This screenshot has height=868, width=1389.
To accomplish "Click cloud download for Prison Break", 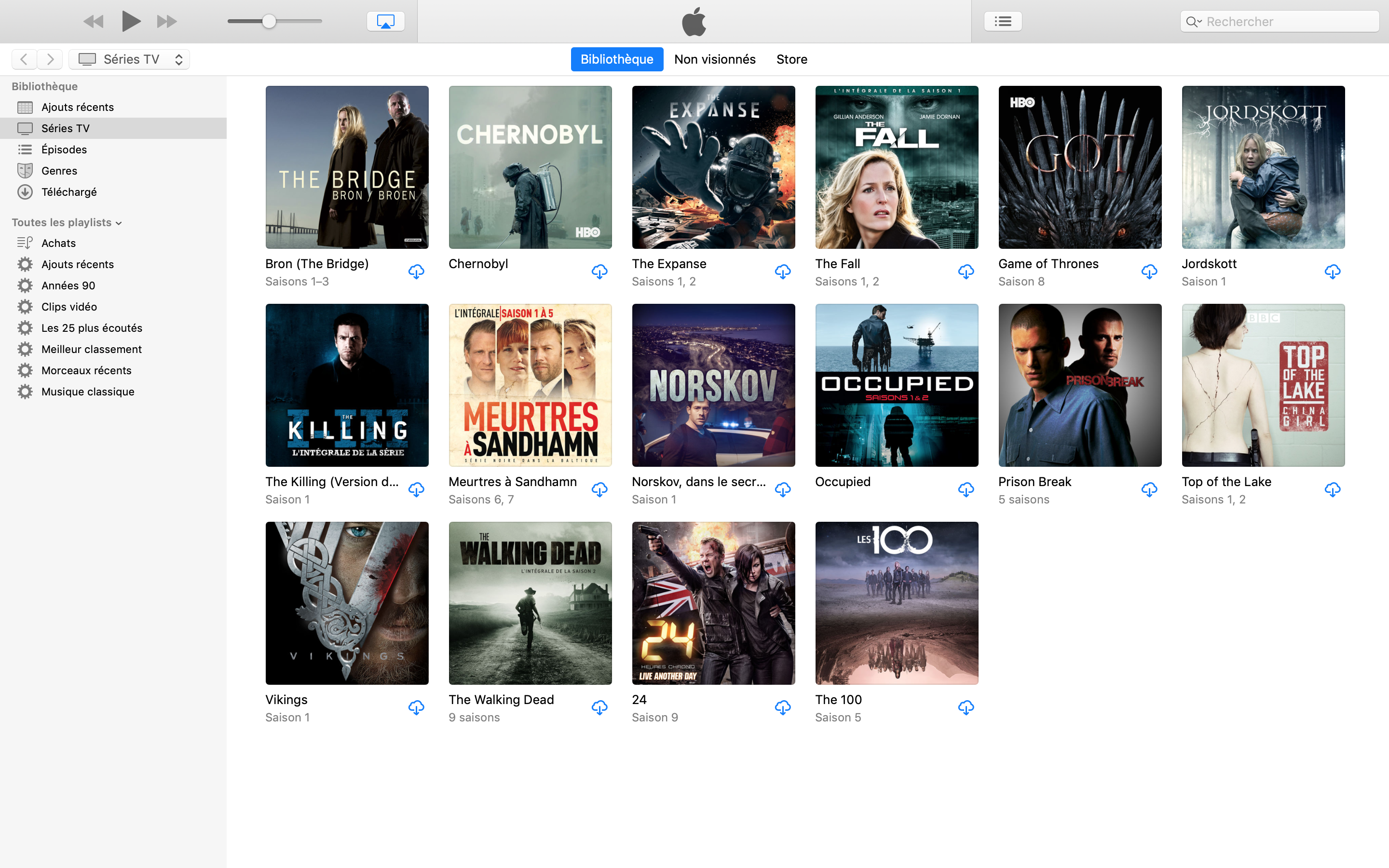I will click(1148, 489).
